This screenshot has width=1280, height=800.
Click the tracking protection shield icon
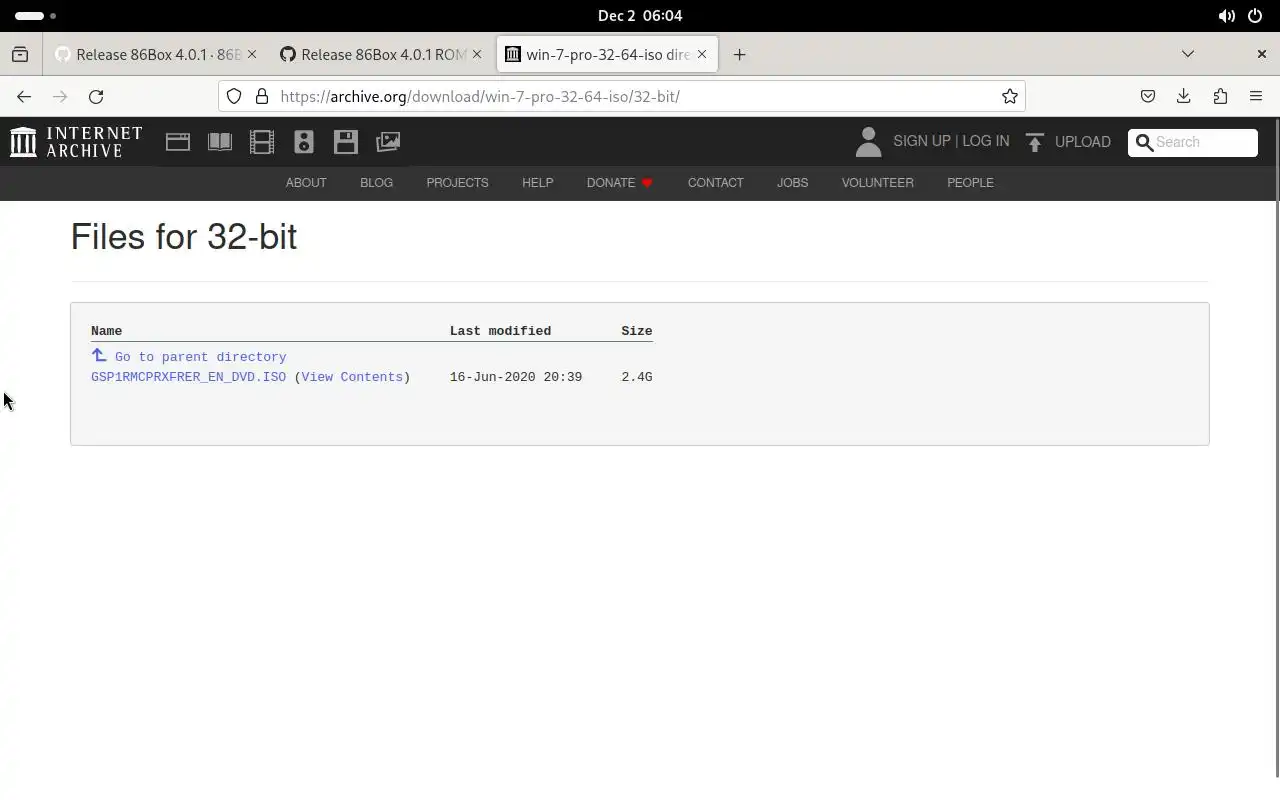(234, 96)
